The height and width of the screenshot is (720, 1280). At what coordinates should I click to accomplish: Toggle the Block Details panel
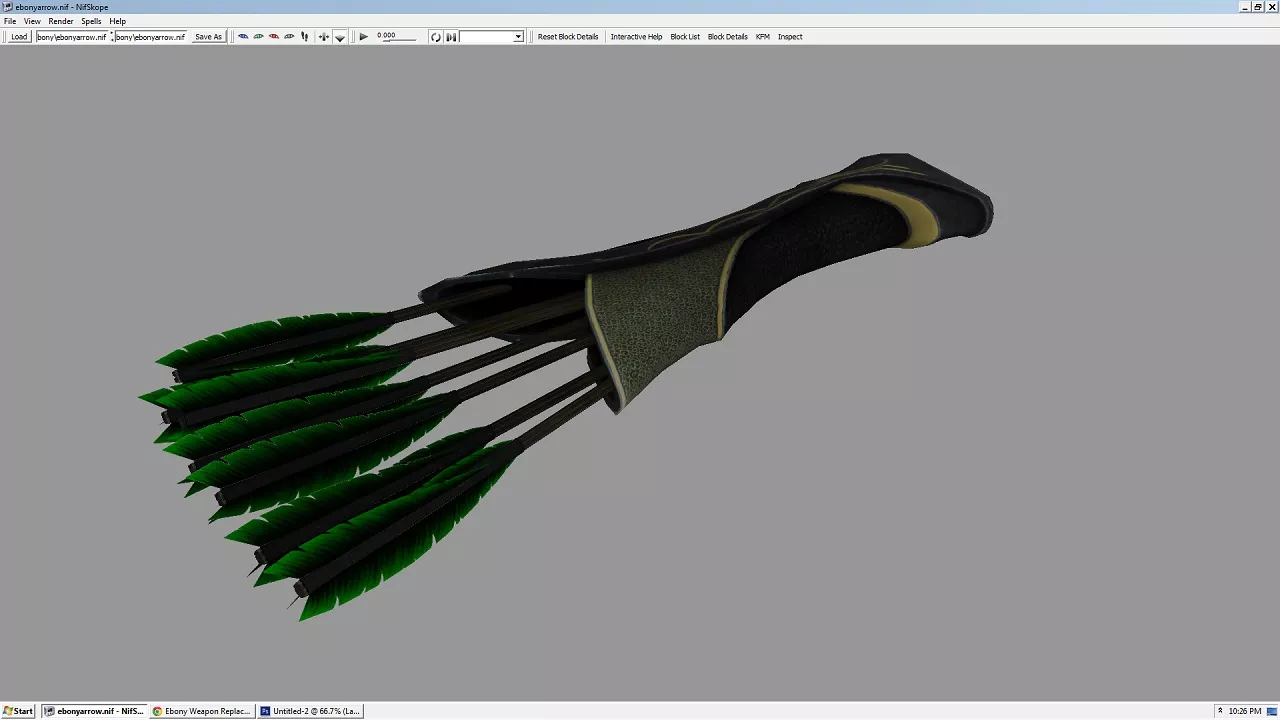coord(728,37)
